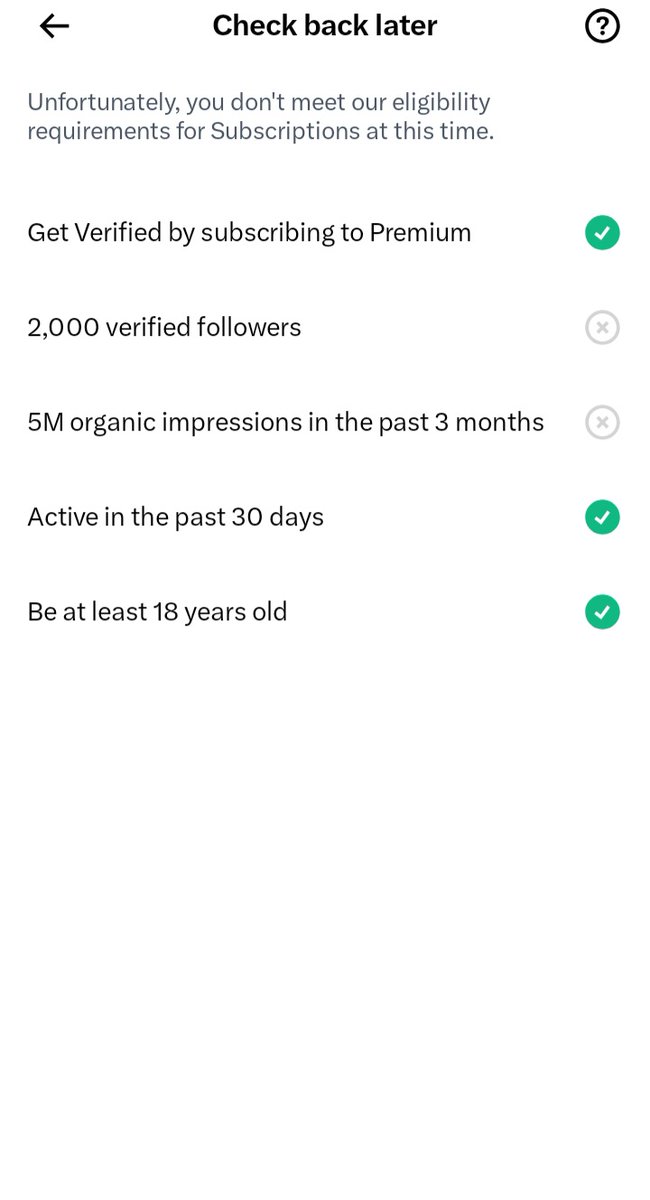Tap the gray X beside 5M organic impressions
Viewport: 650px width, 1200px height.
click(x=602, y=423)
